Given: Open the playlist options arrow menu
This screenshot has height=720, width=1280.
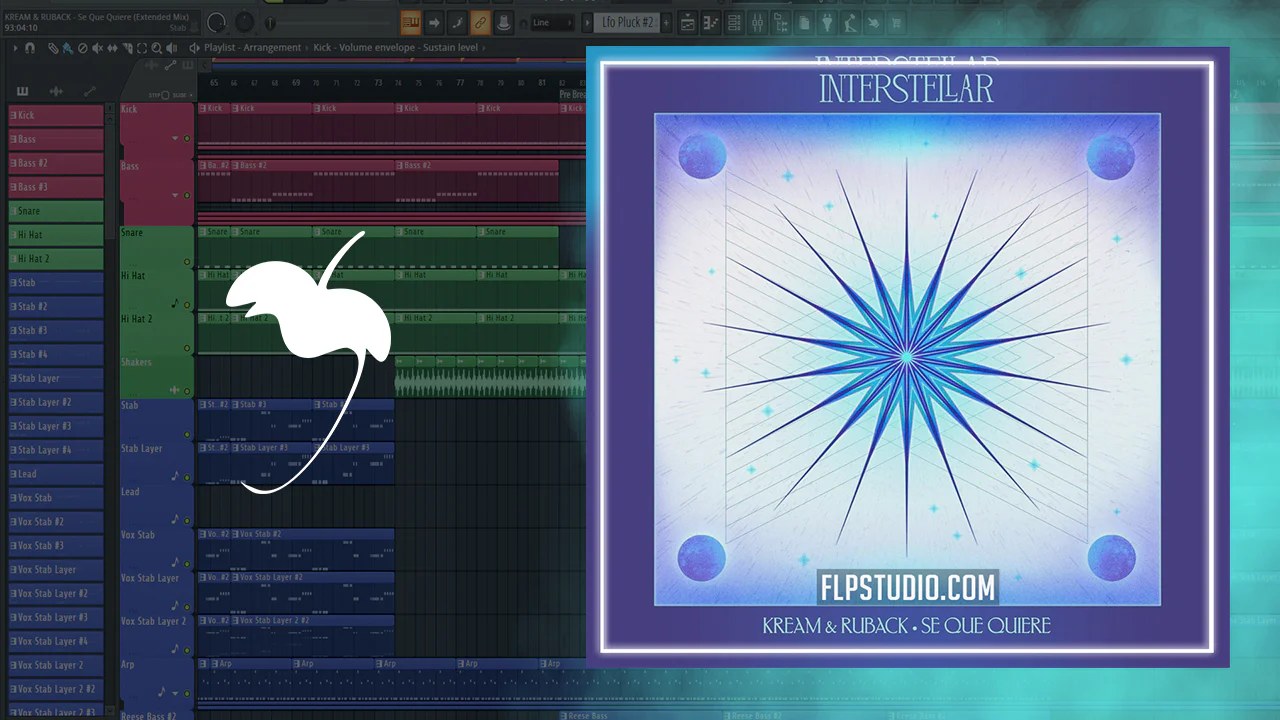Looking at the screenshot, I should click(x=16, y=48).
